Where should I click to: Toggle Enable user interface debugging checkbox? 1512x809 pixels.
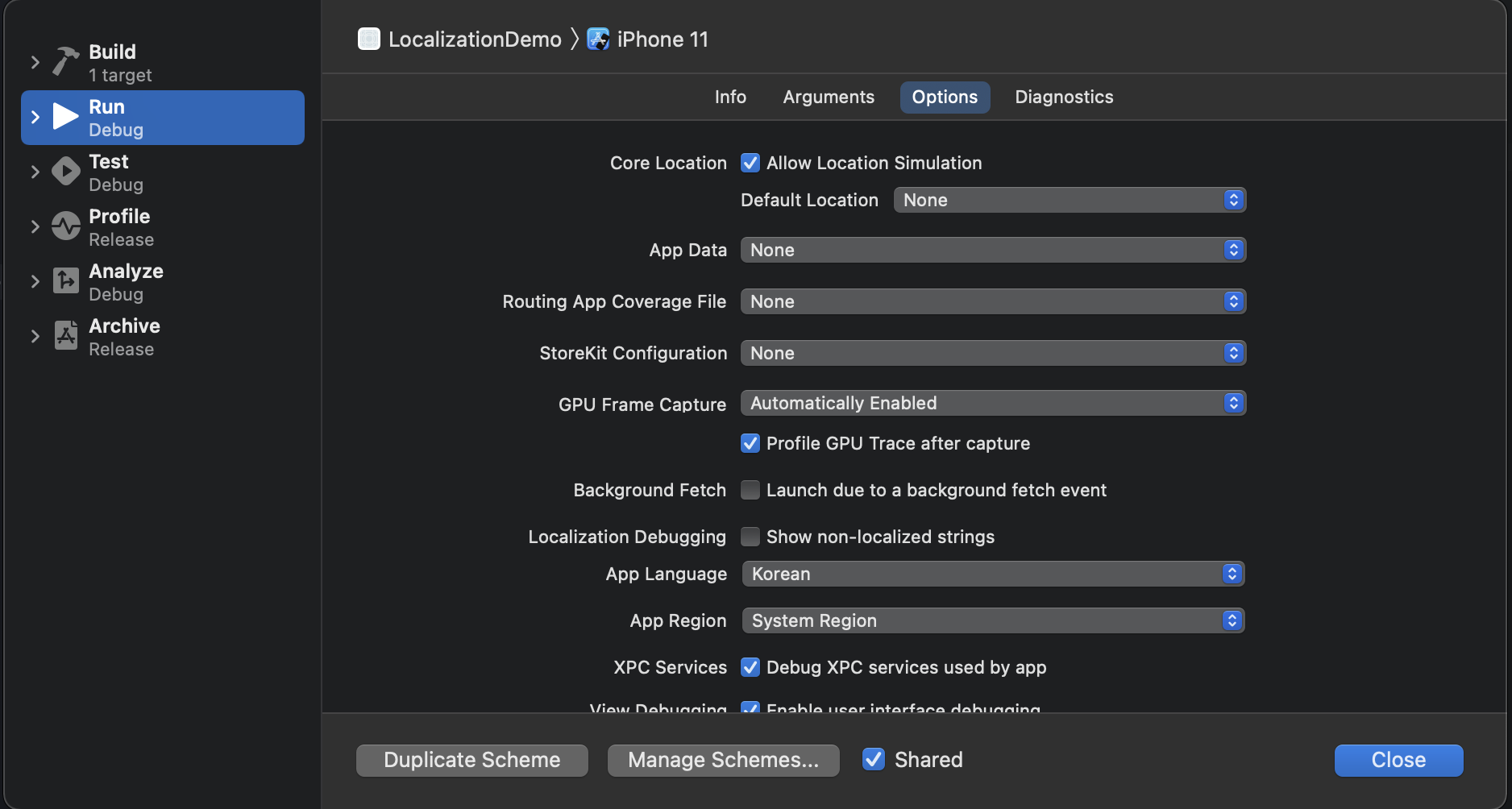point(750,707)
